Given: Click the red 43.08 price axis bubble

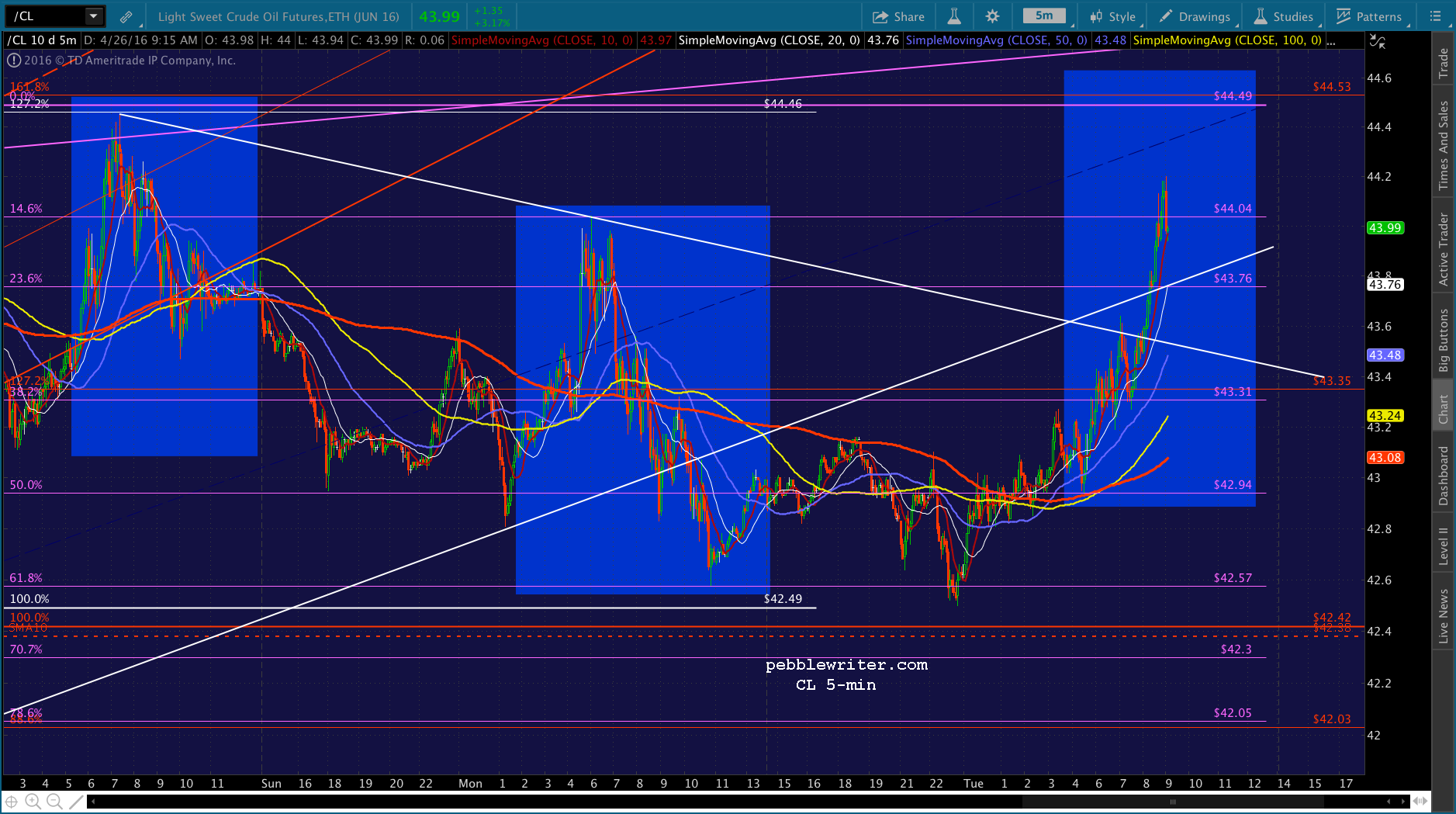Looking at the screenshot, I should (x=1385, y=458).
